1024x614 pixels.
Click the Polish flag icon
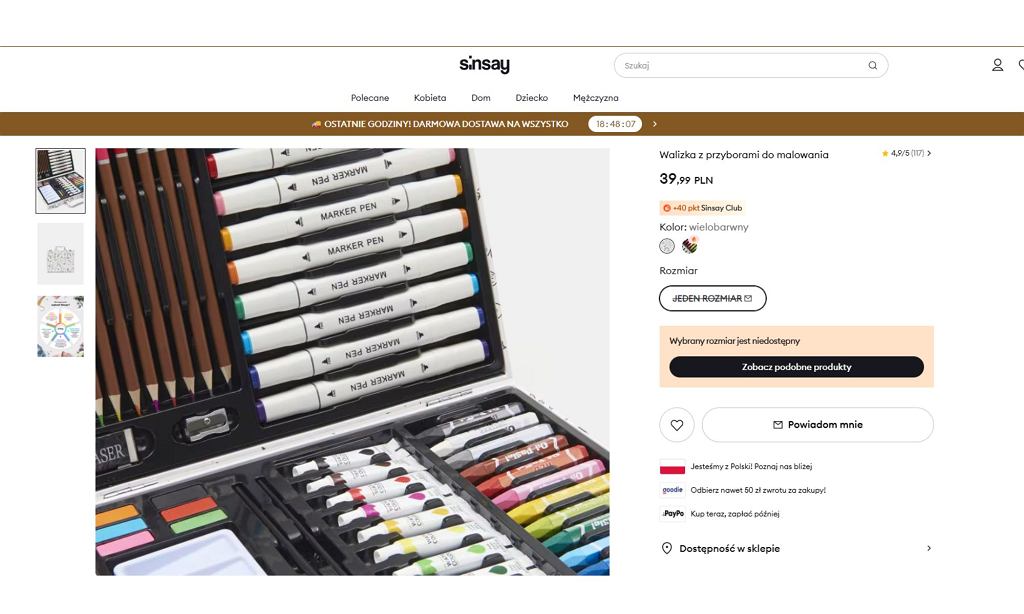point(673,466)
